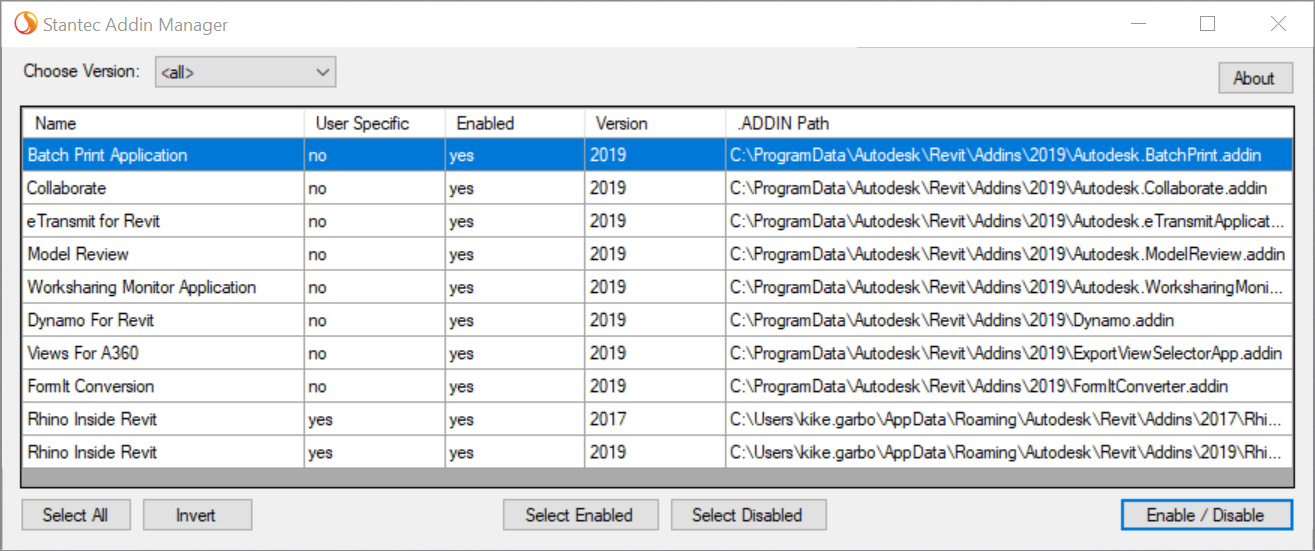Click the Invert selection button
This screenshot has width=1315, height=551.
[196, 515]
